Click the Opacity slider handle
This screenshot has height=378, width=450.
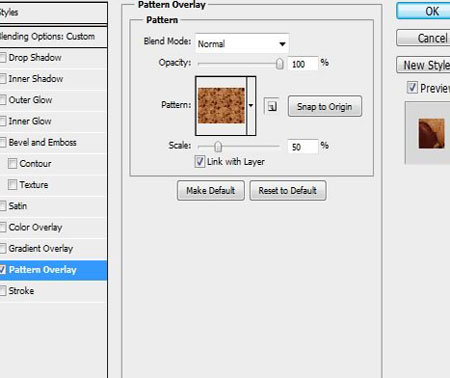(280, 63)
